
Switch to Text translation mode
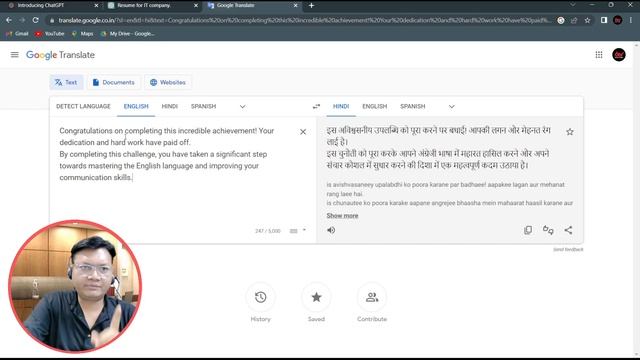[x=66, y=82]
